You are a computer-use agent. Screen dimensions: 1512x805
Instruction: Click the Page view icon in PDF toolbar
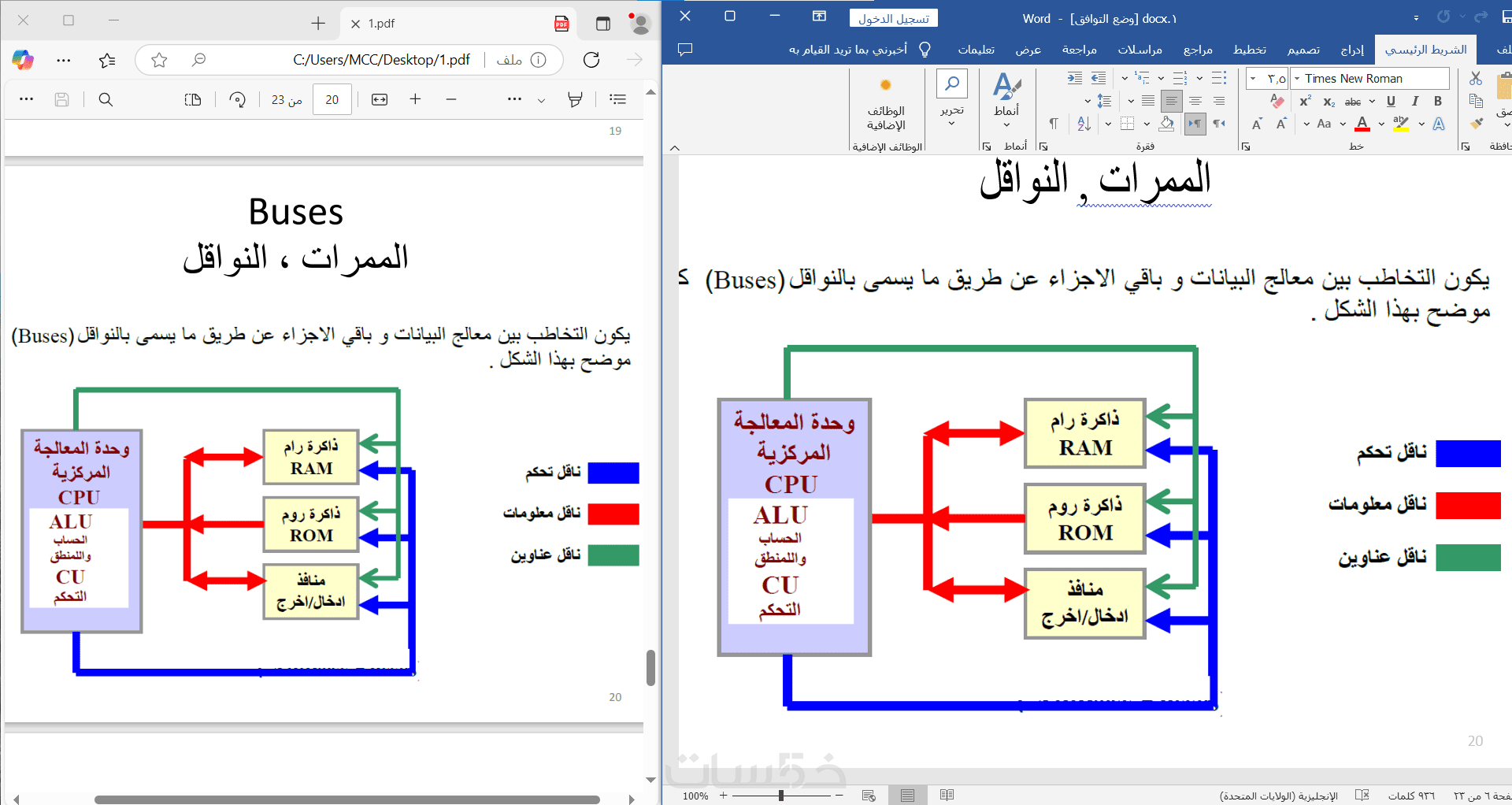point(193,99)
